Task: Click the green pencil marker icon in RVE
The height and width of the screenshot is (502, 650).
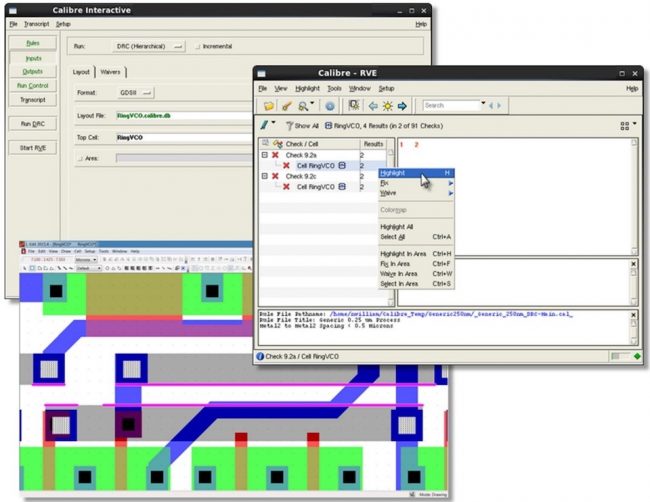Action: tap(264, 125)
